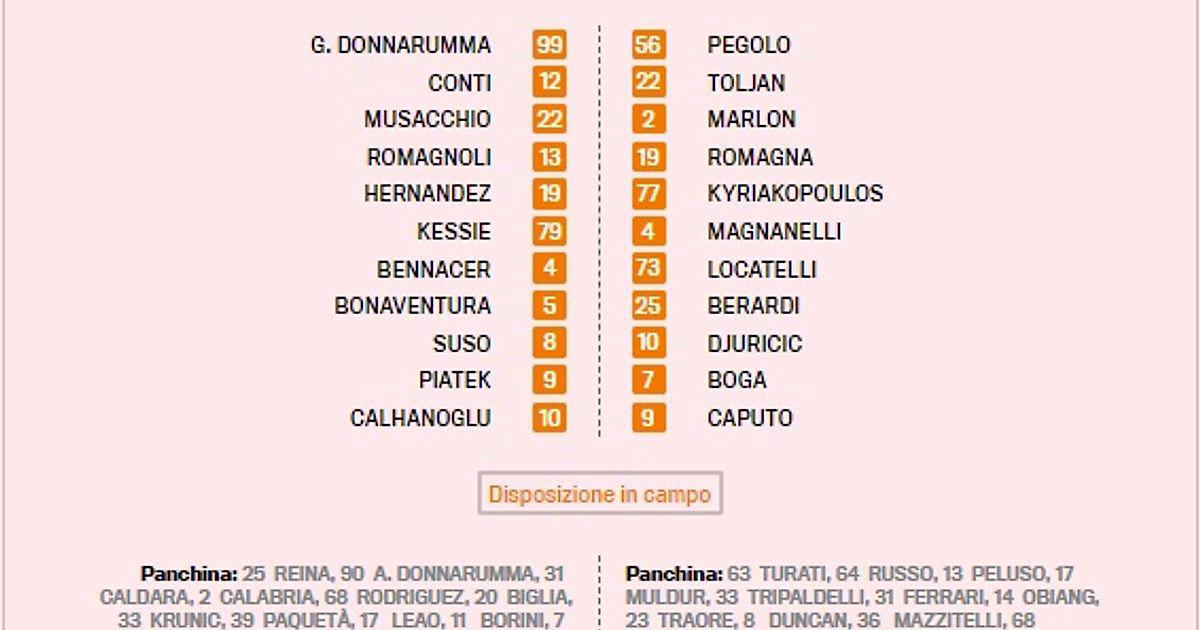Viewport: 1200px width, 630px height.
Task: Click the number 8 badge beside Suso
Action: [549, 344]
